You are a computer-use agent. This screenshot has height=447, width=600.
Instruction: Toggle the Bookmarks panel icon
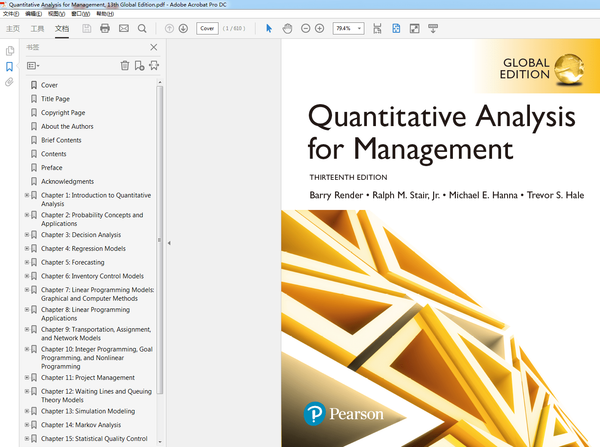coord(10,67)
